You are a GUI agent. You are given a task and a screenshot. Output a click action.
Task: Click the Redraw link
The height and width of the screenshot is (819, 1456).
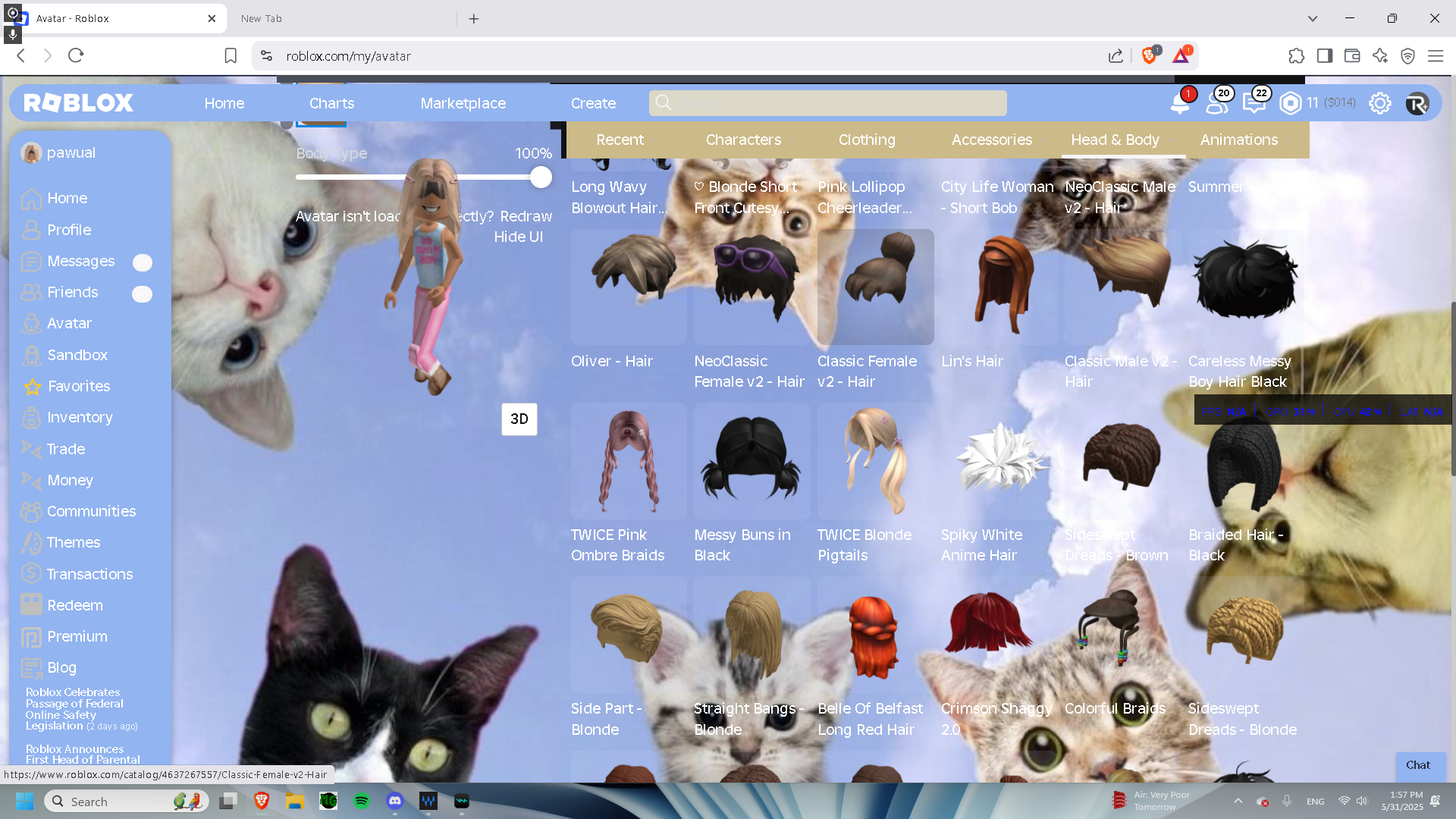[x=526, y=216]
